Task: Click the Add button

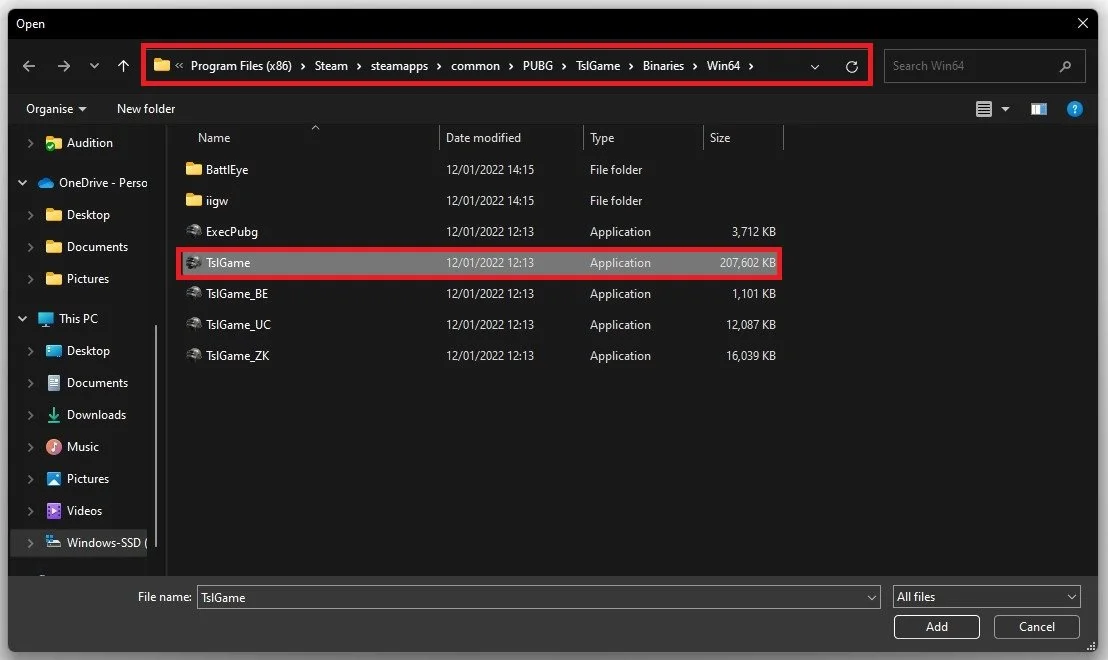Action: [936, 627]
